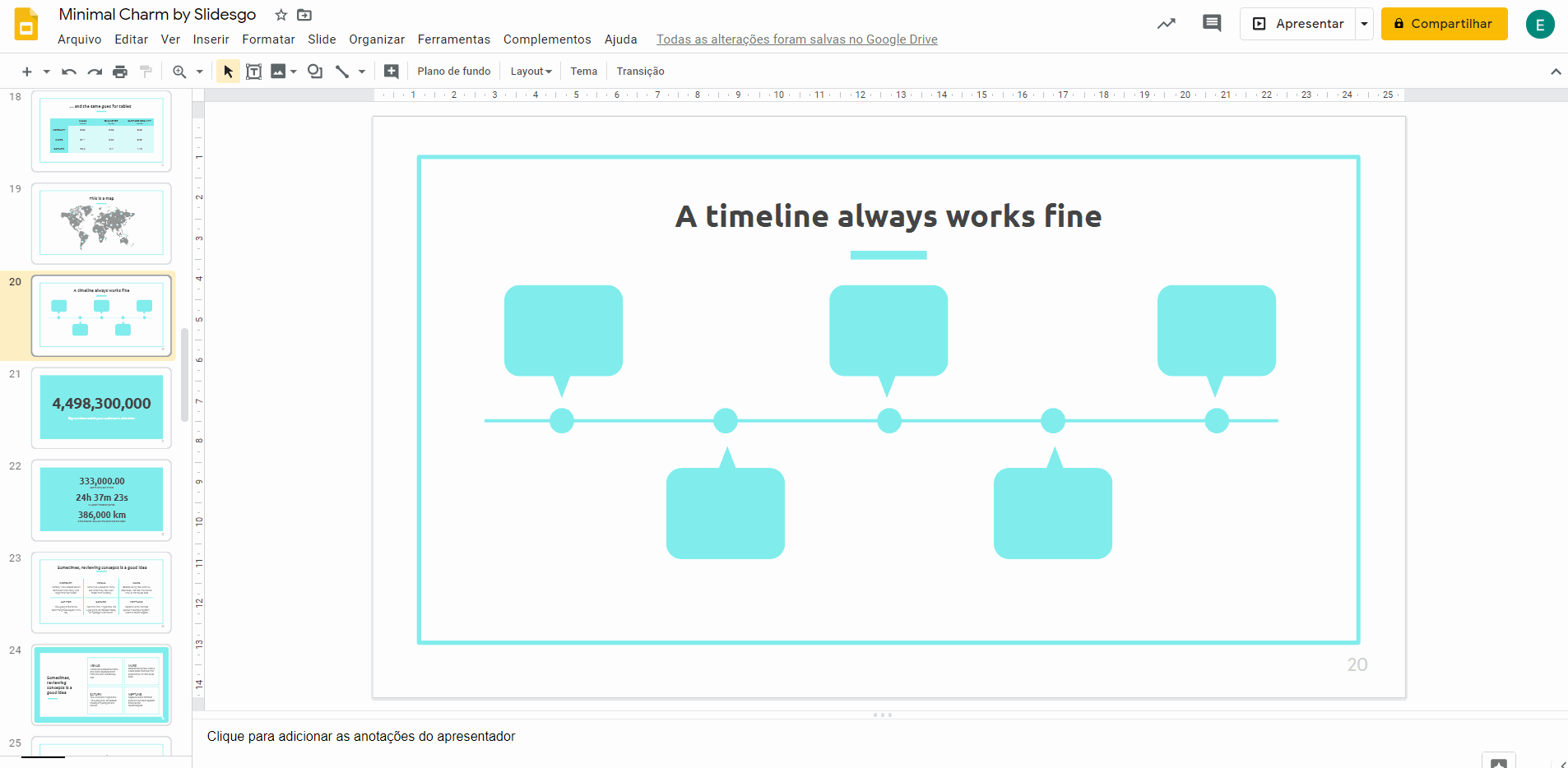This screenshot has height=768, width=1568.
Task: Open the image insert dropdown arrow
Action: click(294, 72)
